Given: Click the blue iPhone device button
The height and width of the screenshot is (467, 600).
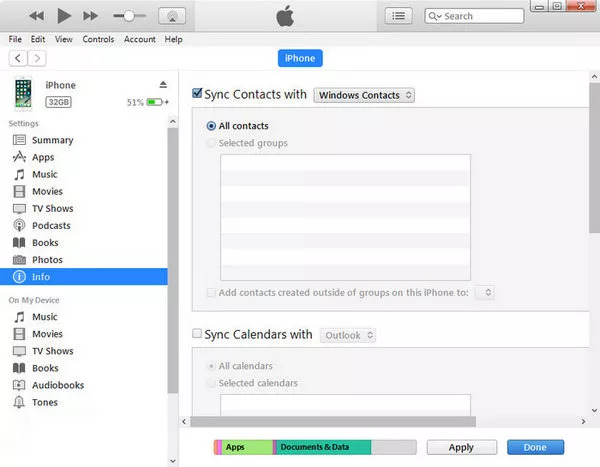Looking at the screenshot, I should click(300, 58).
